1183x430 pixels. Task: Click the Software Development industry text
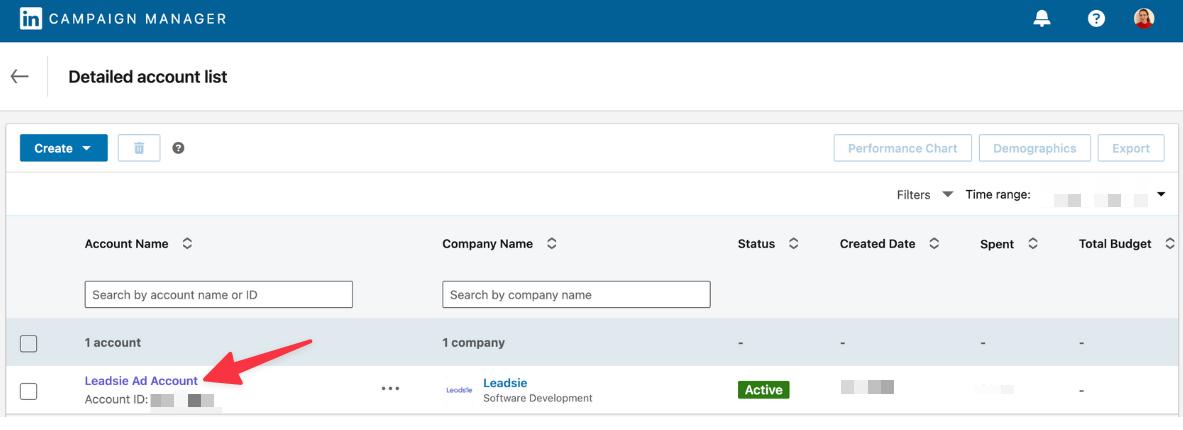[538, 398]
